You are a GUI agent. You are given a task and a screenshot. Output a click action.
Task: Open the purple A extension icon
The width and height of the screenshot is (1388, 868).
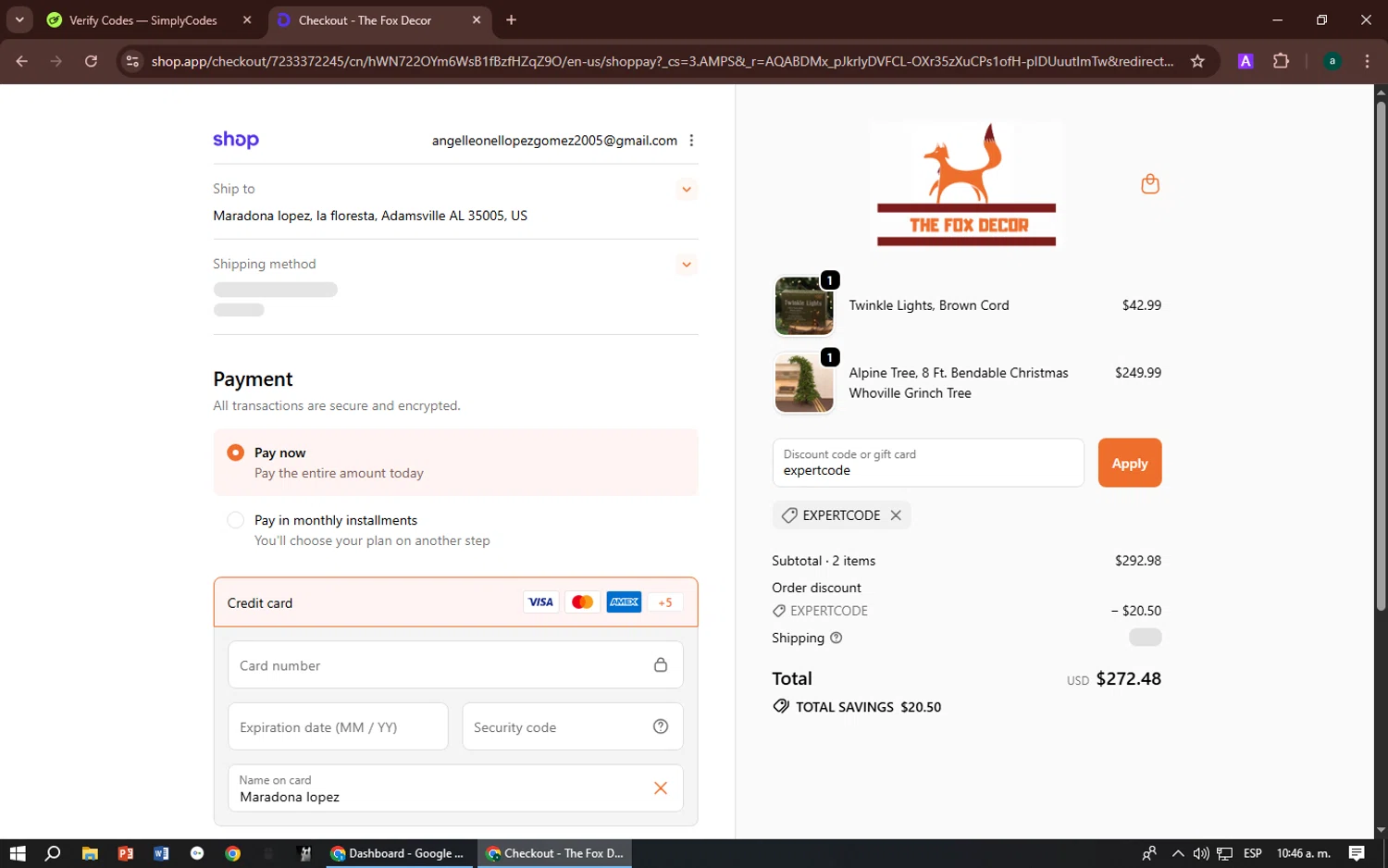pos(1245,61)
